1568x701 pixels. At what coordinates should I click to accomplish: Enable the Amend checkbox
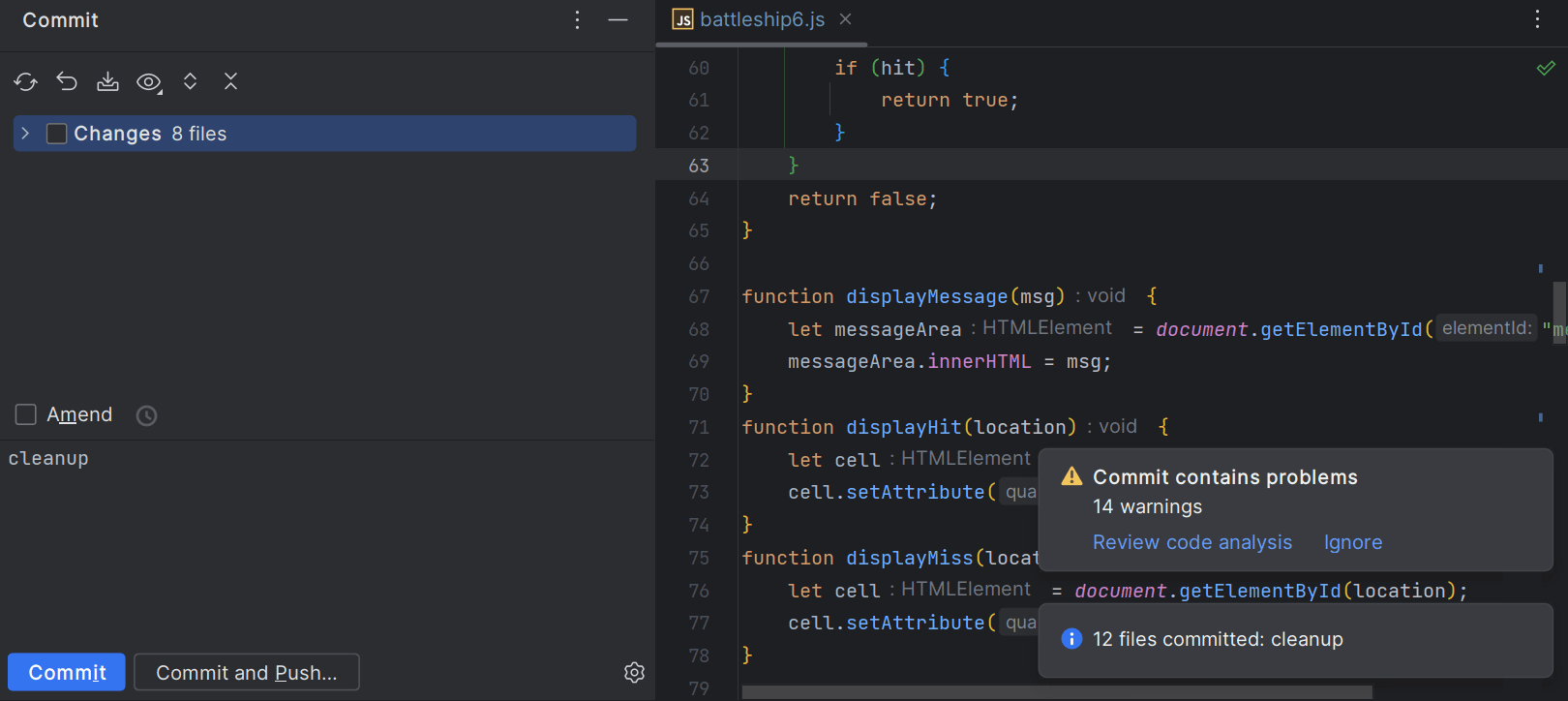click(26, 415)
